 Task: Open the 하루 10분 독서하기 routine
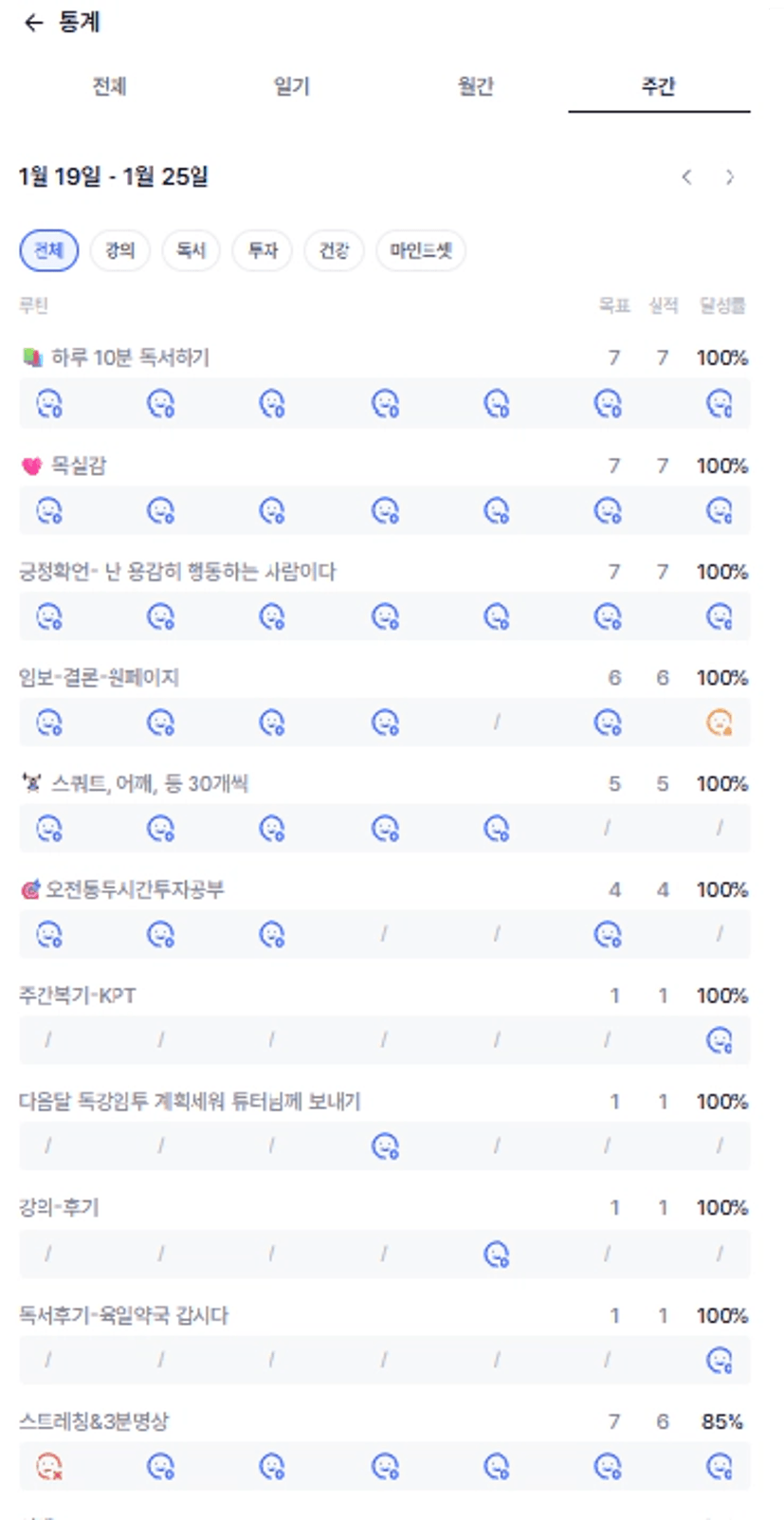(x=130, y=358)
